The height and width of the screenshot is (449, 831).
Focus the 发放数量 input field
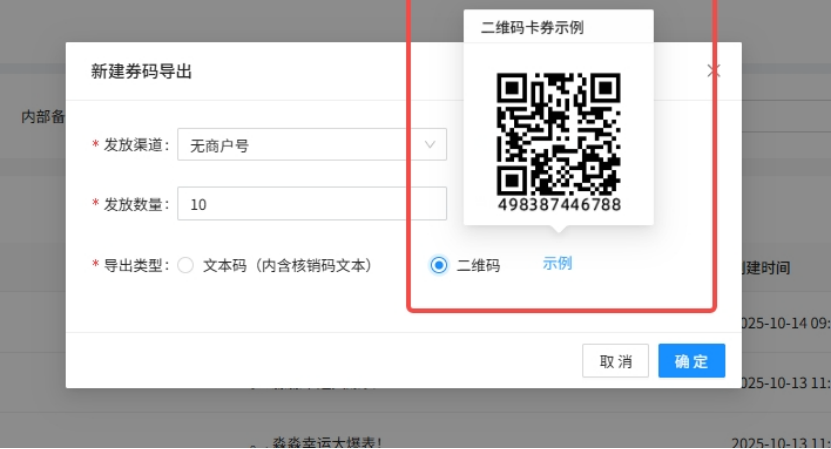coord(312,204)
